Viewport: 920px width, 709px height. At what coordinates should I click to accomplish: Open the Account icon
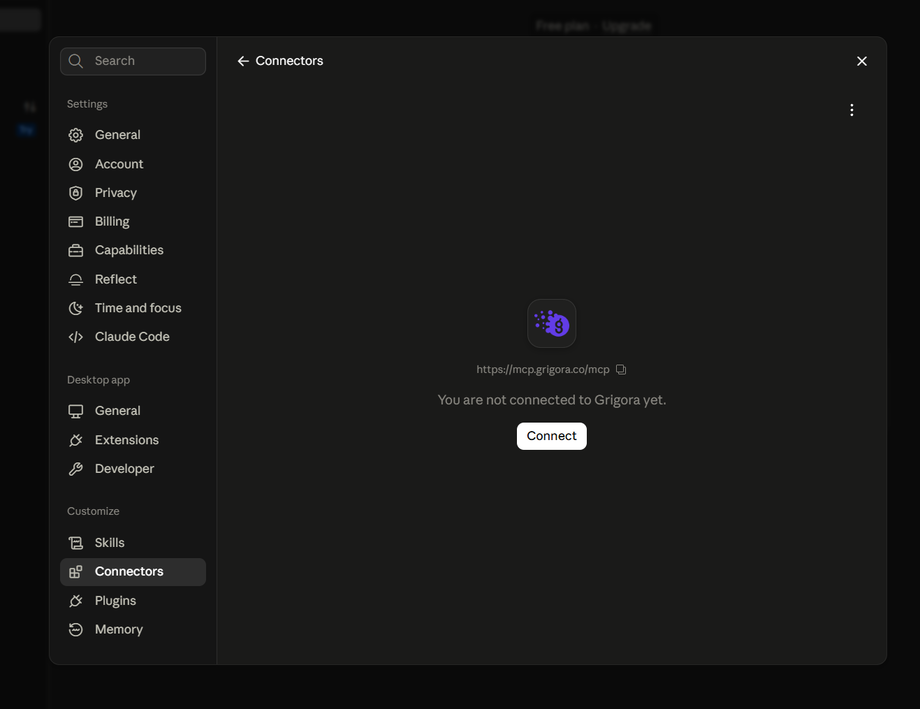click(x=76, y=164)
